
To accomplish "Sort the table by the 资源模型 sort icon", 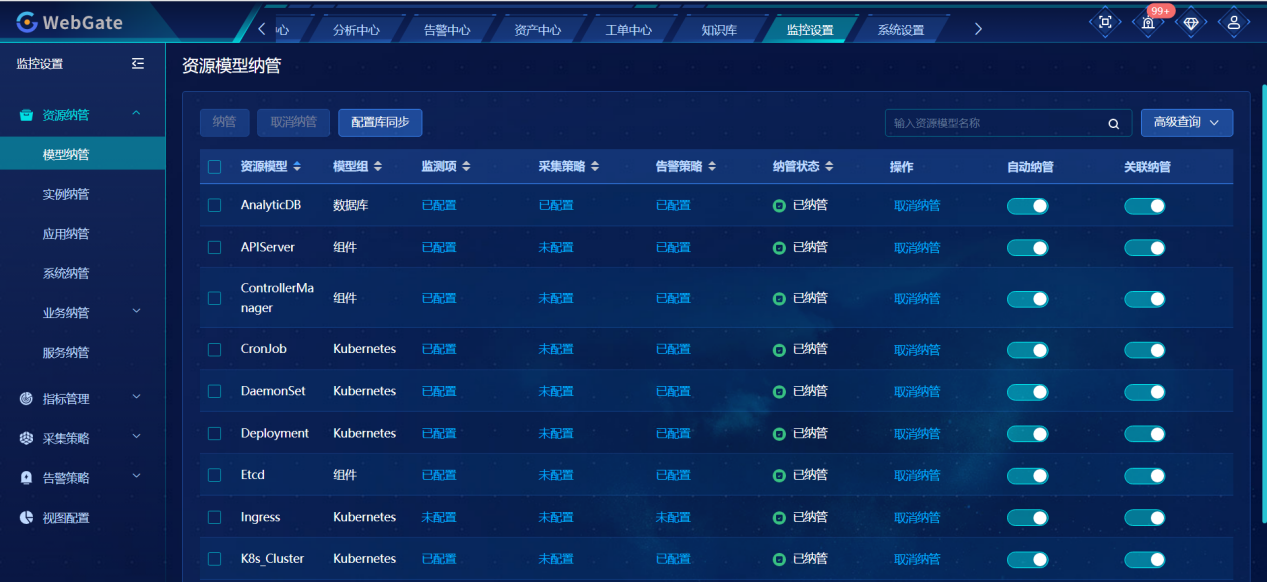I will [297, 167].
